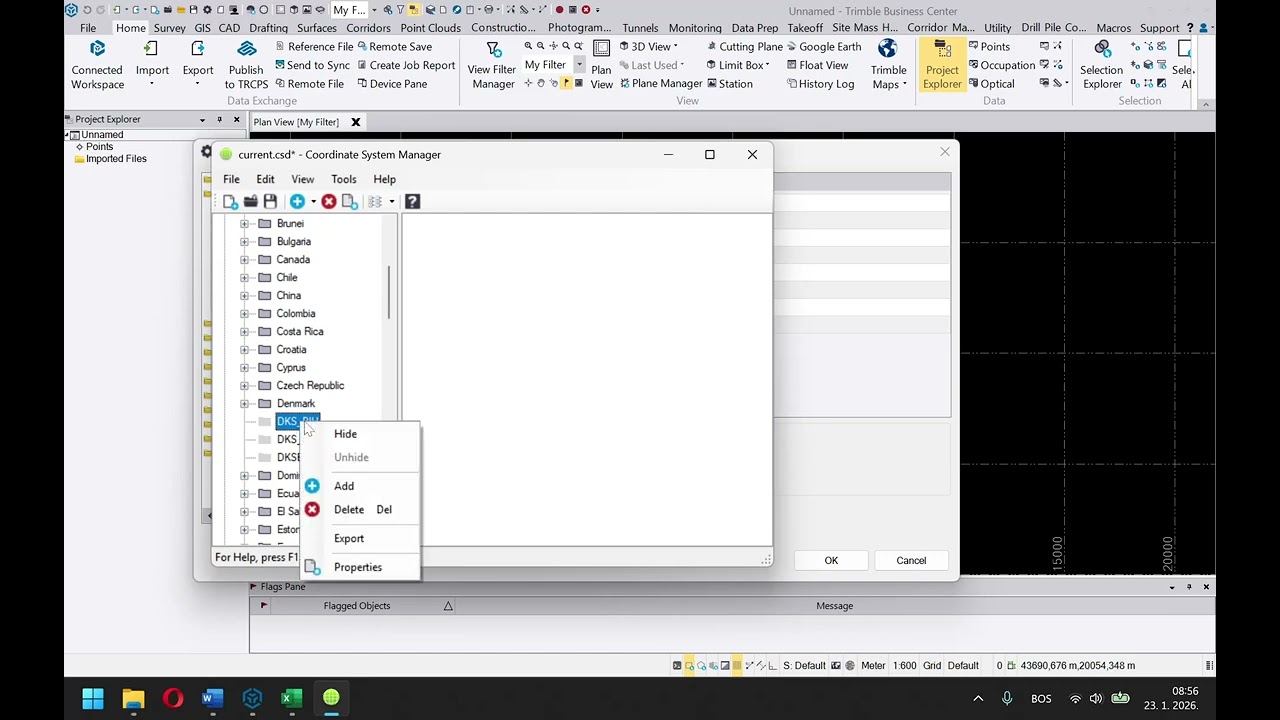Click the Help question mark toolbar icon
This screenshot has height=720, width=1280.
412,202
